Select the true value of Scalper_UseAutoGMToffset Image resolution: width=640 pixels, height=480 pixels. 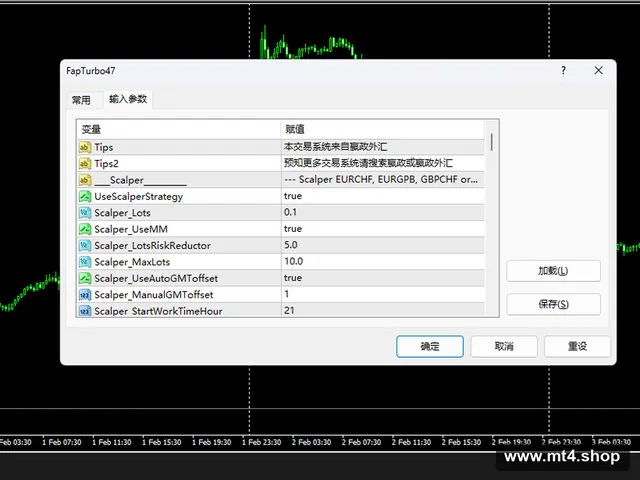[x=293, y=278]
